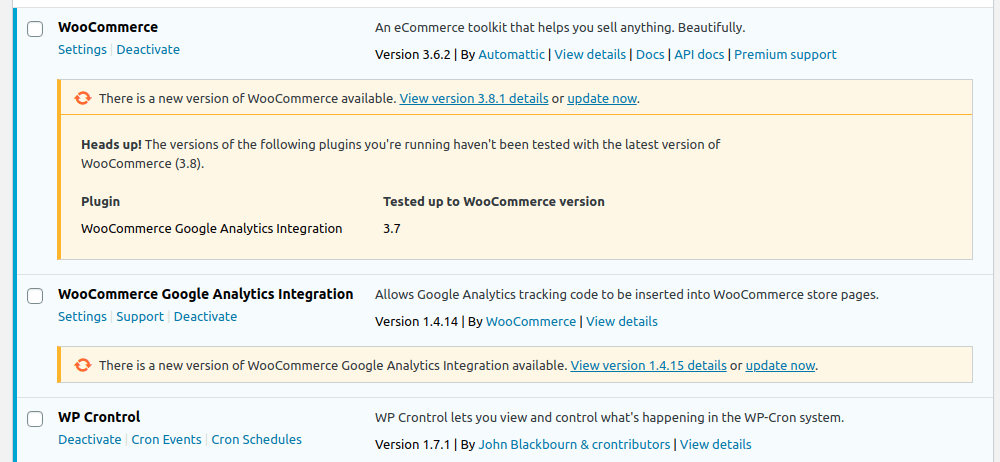1000x462 pixels.
Task: Open WP Crontrol Cron Schedules
Action: 256,439
